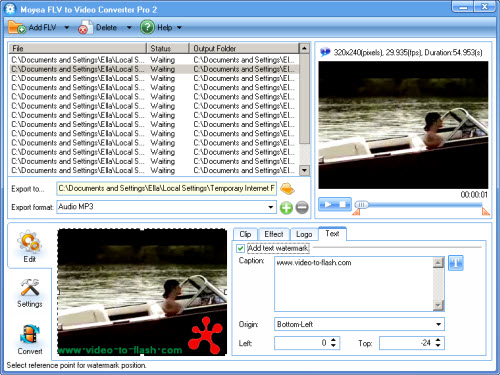Click the Export to path field
Viewport: 500px width, 375px height.
pyautogui.click(x=166, y=188)
